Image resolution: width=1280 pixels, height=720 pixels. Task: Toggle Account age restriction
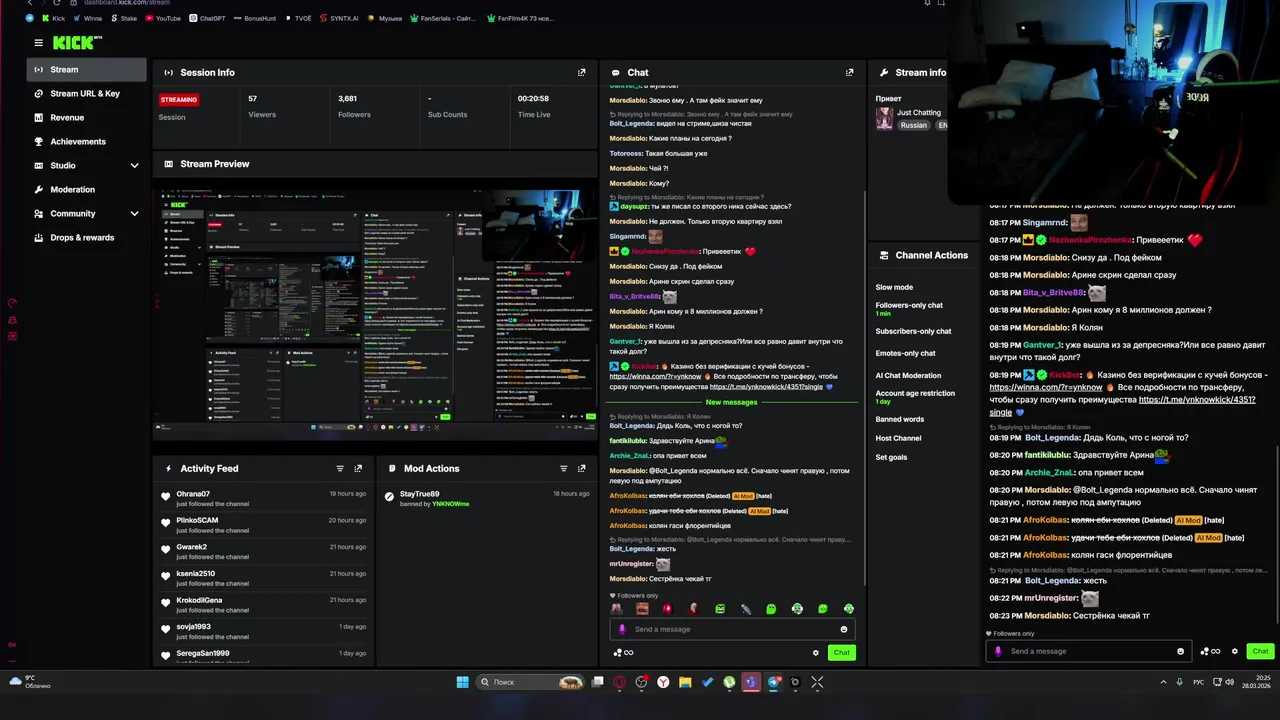click(915, 393)
